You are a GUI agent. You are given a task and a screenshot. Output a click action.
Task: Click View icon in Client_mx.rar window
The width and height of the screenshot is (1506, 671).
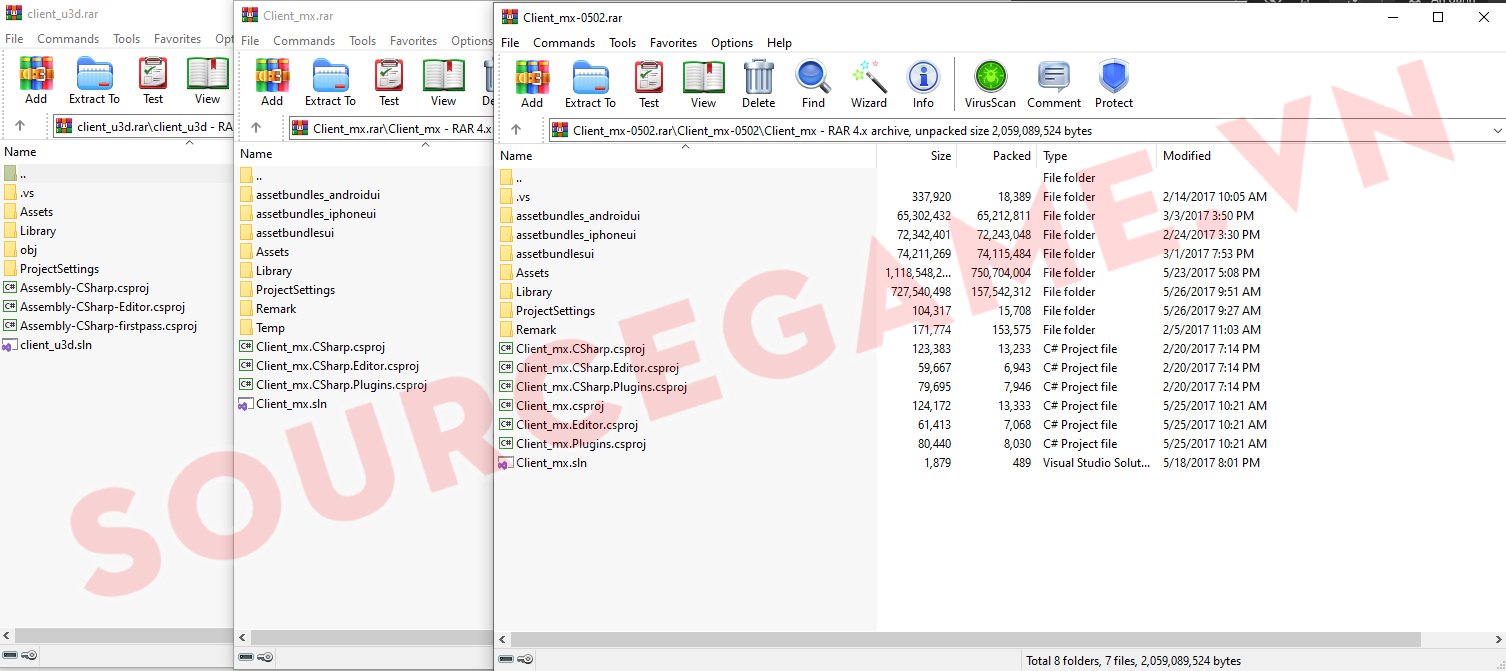click(444, 82)
